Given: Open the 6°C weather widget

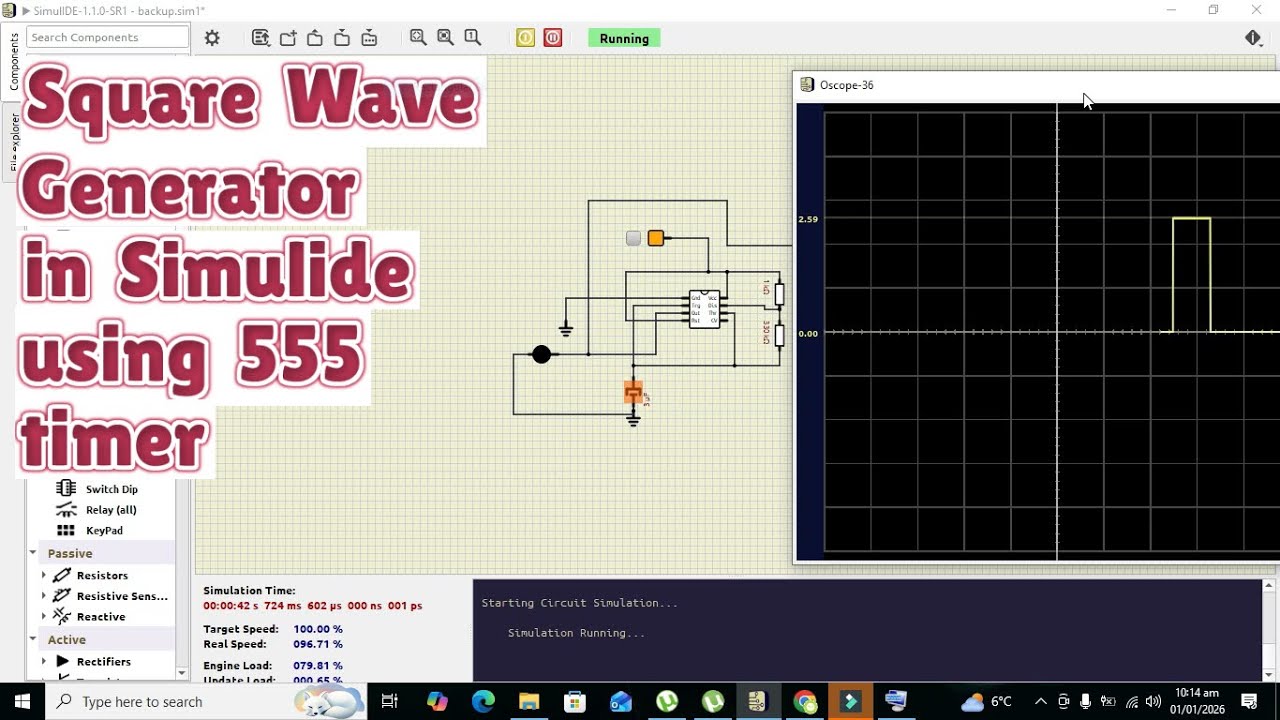Looking at the screenshot, I should [x=987, y=701].
